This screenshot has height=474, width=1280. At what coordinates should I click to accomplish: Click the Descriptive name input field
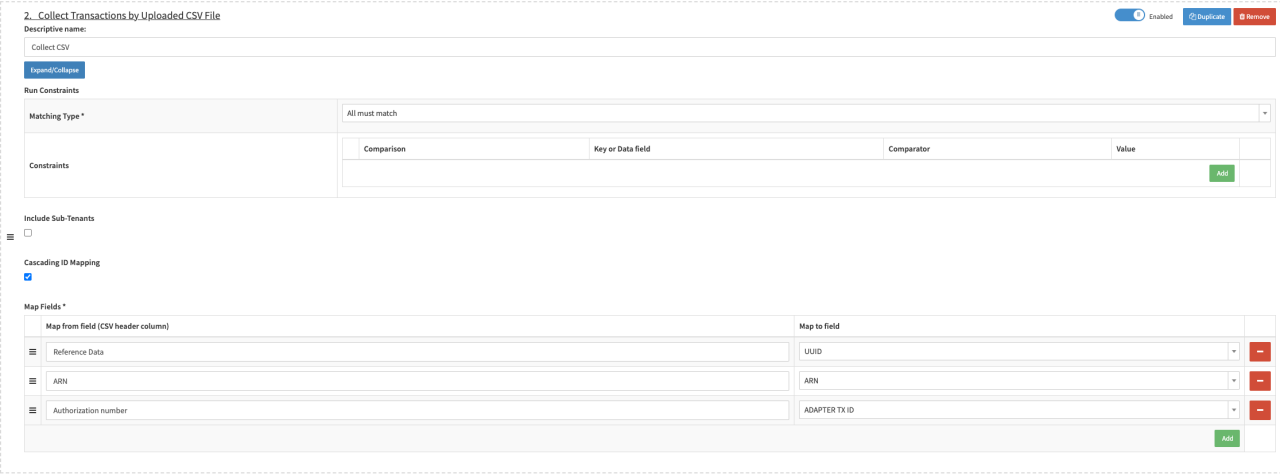coord(649,47)
